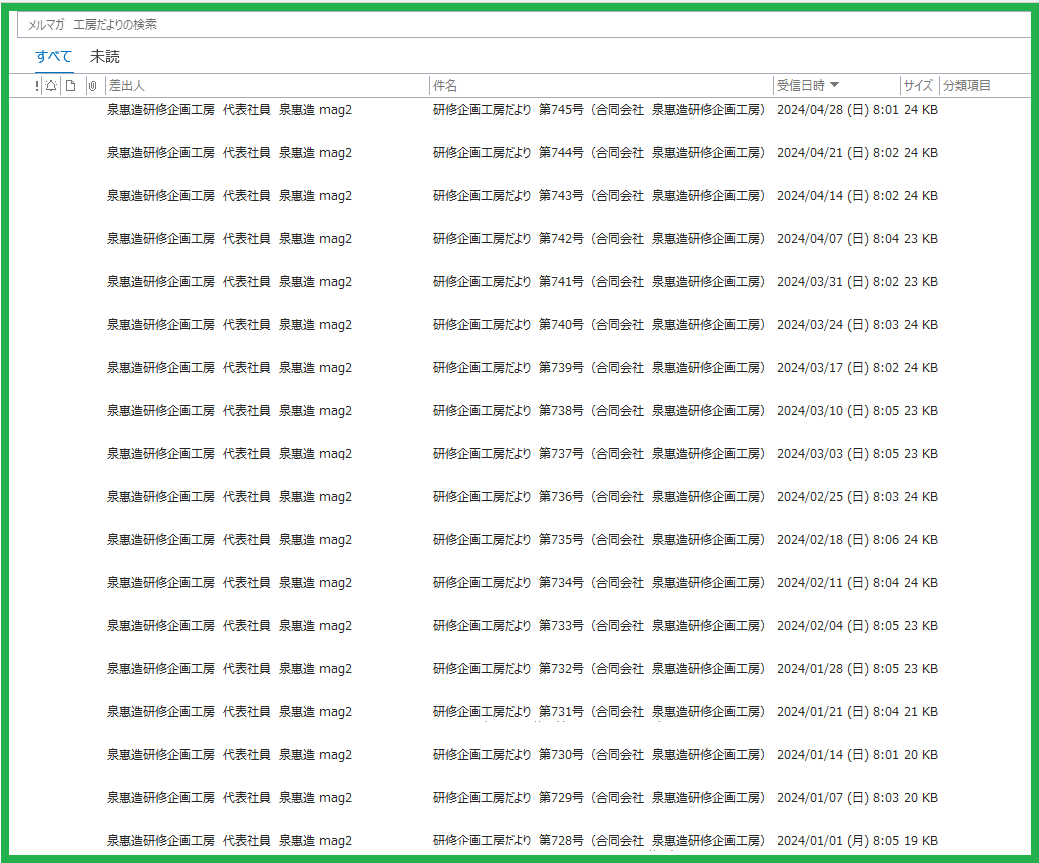Open mail 研修企画工房だより 第737号
This screenshot has width=1039, height=863.
click(598, 454)
